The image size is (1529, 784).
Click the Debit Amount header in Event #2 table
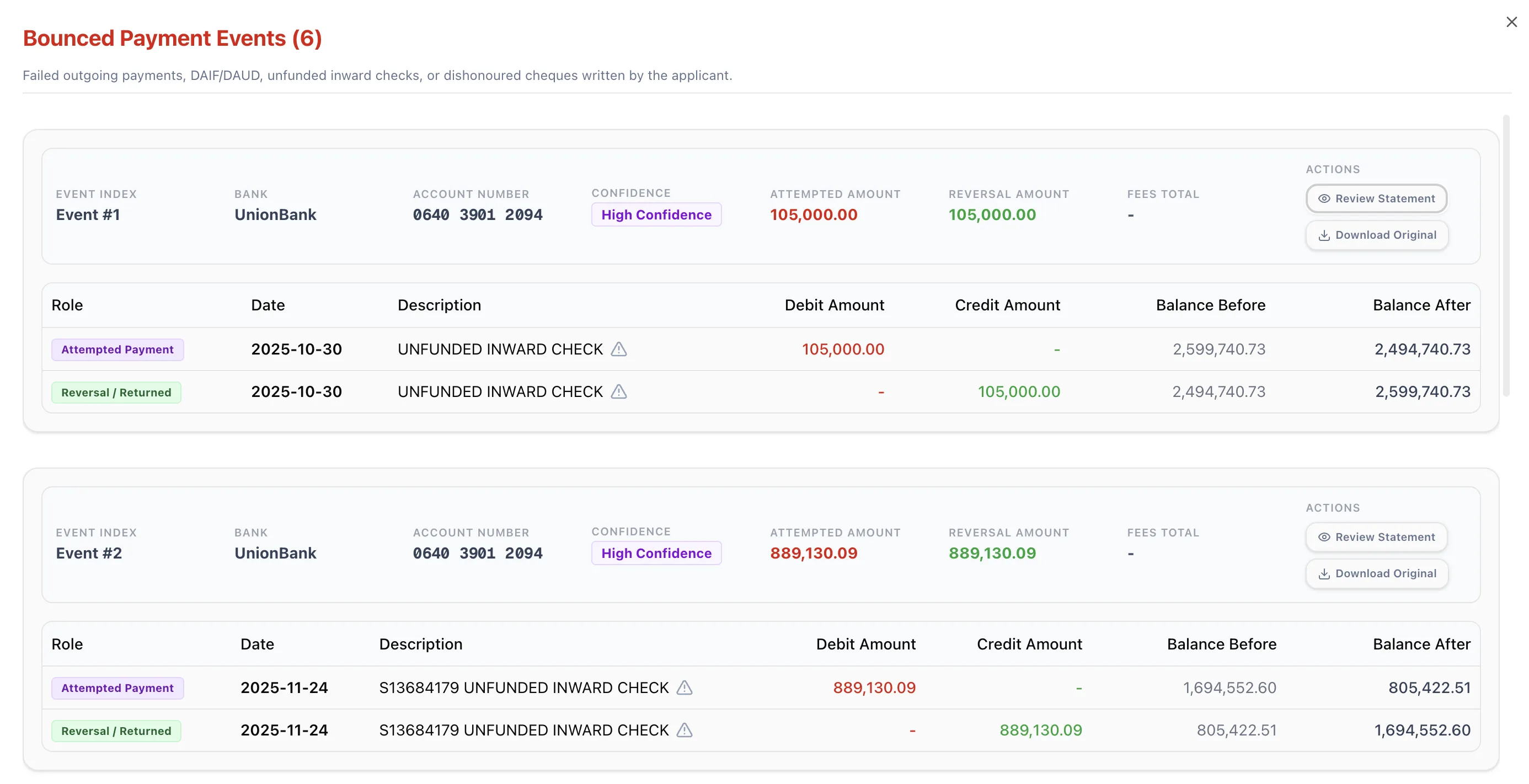tap(865, 644)
